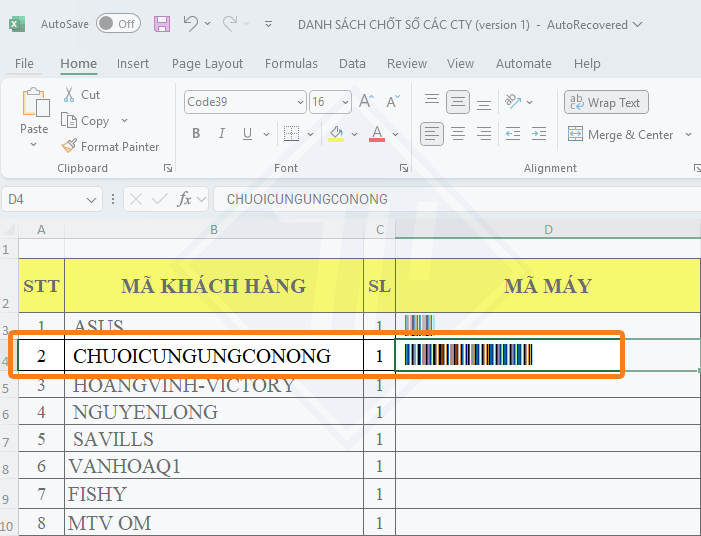This screenshot has height=536, width=701.
Task: Apply yellow fill color to cell
Action: [336, 134]
